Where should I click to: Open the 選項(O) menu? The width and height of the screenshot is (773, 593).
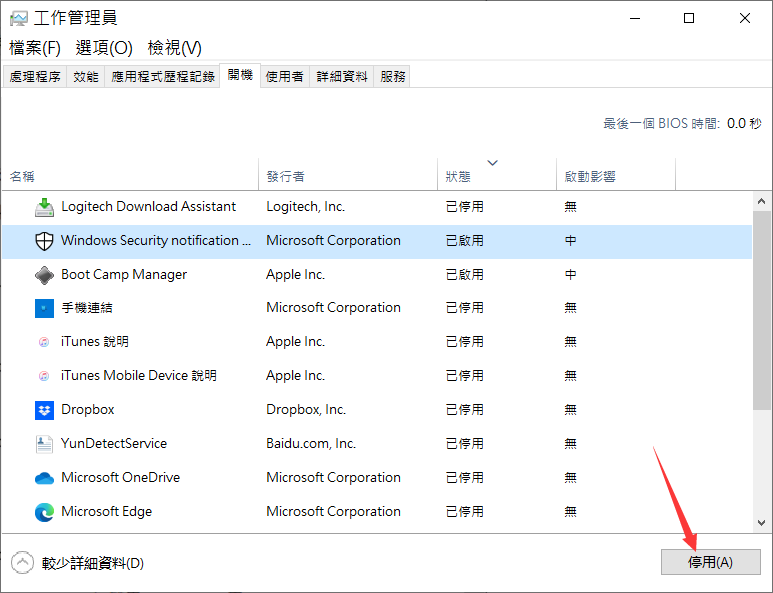click(104, 48)
